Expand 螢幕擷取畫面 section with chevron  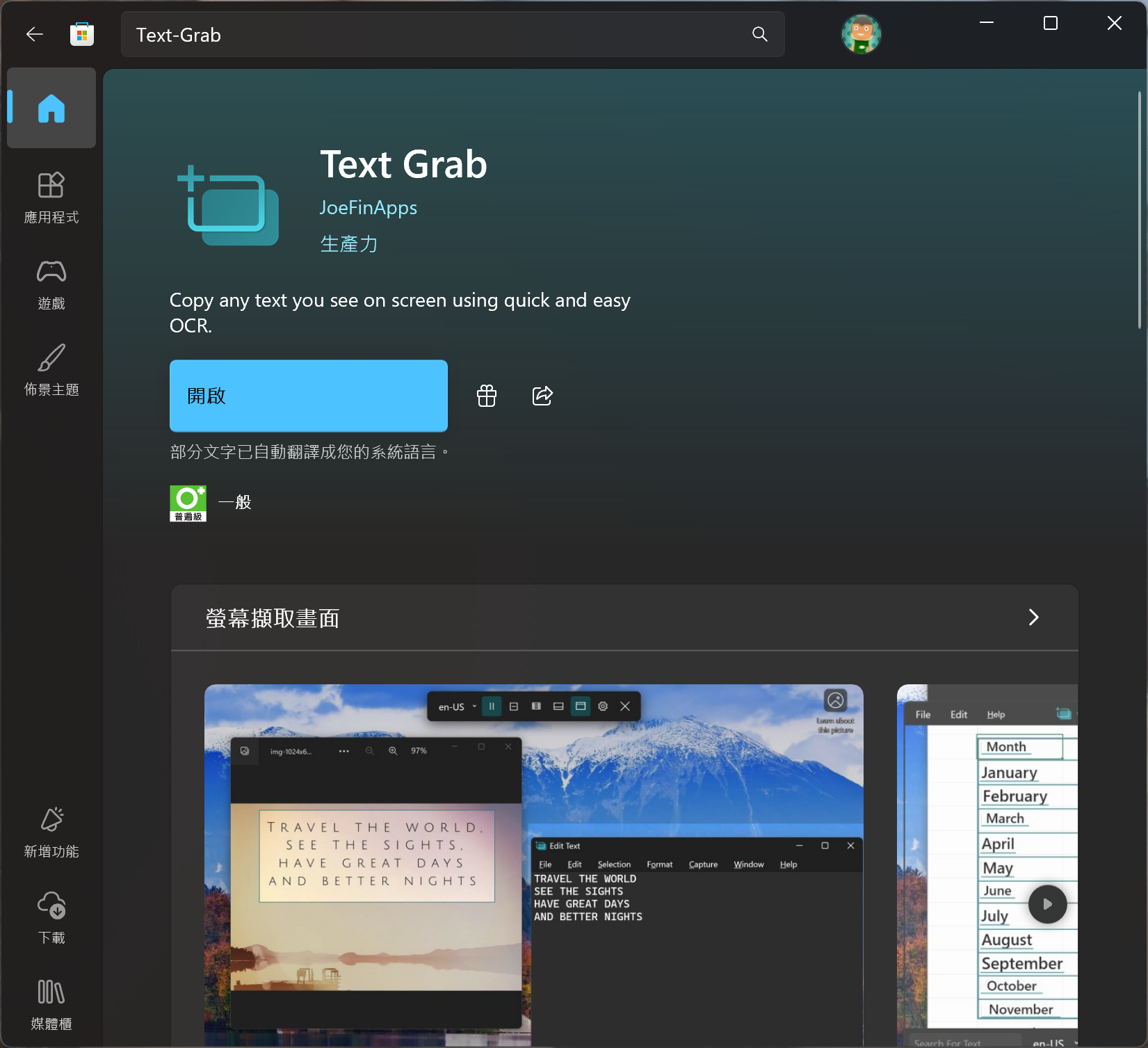(1033, 618)
